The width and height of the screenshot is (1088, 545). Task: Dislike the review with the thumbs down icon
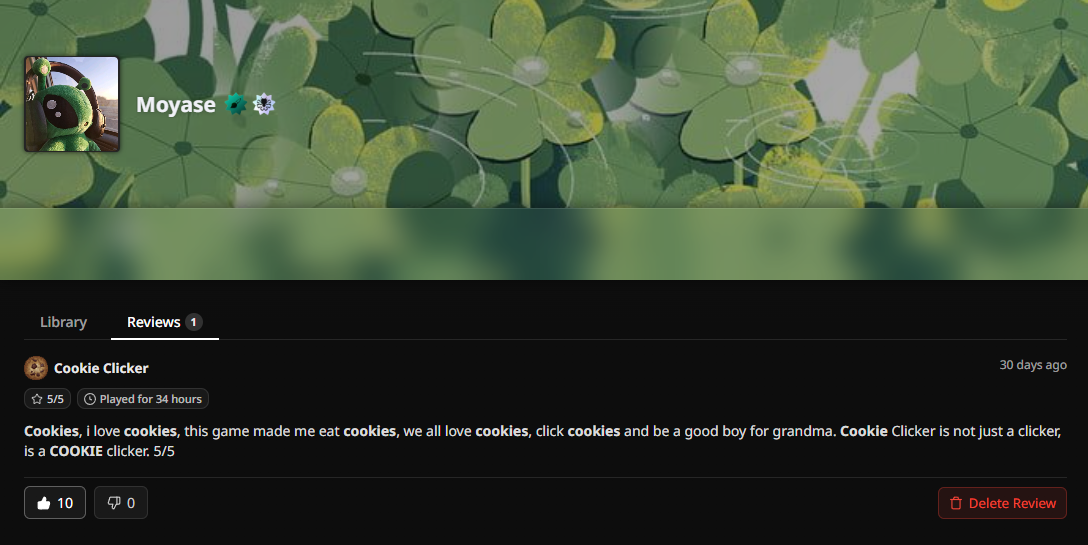114,503
